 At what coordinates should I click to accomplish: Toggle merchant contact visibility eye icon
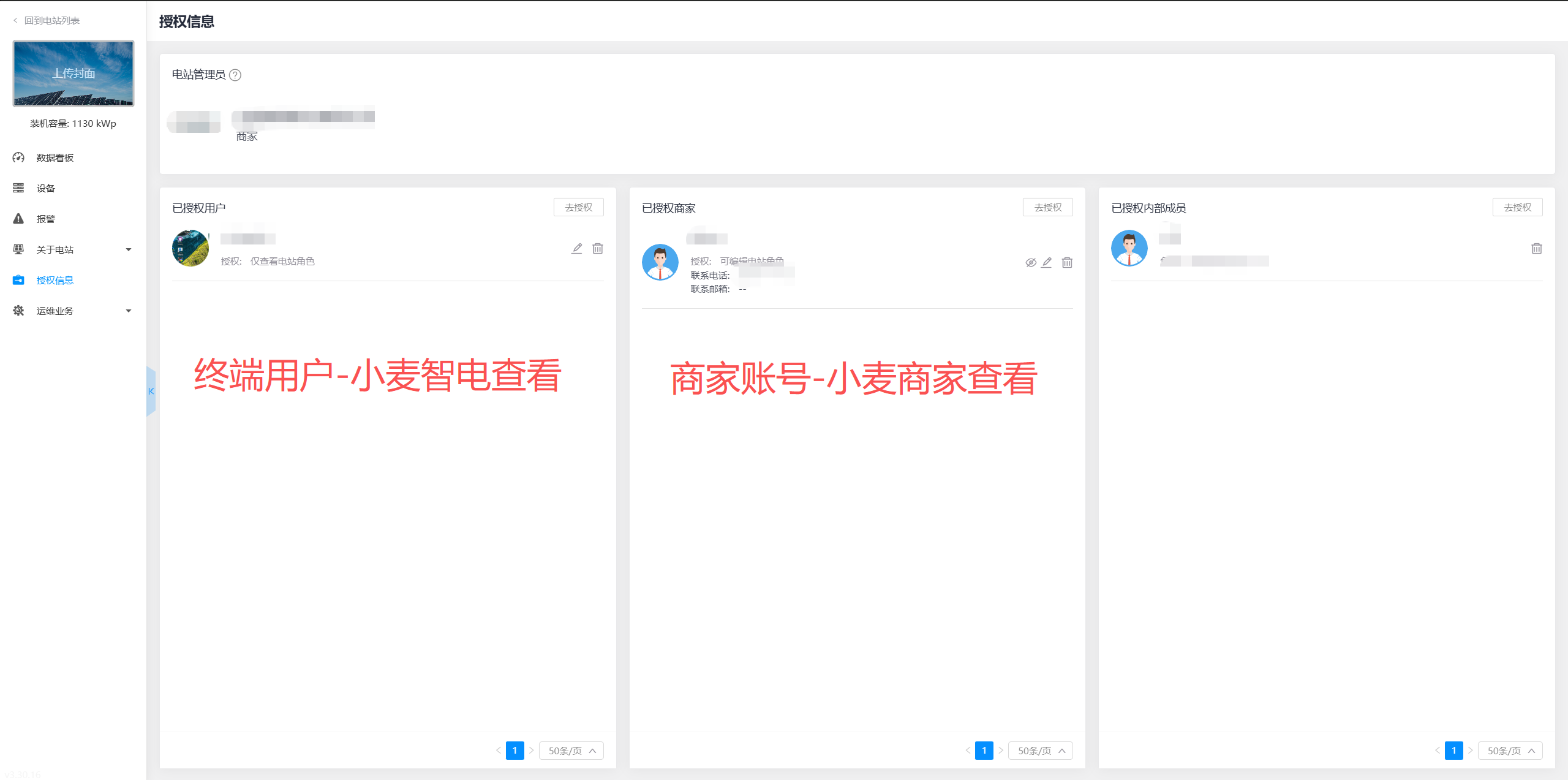click(x=1031, y=262)
